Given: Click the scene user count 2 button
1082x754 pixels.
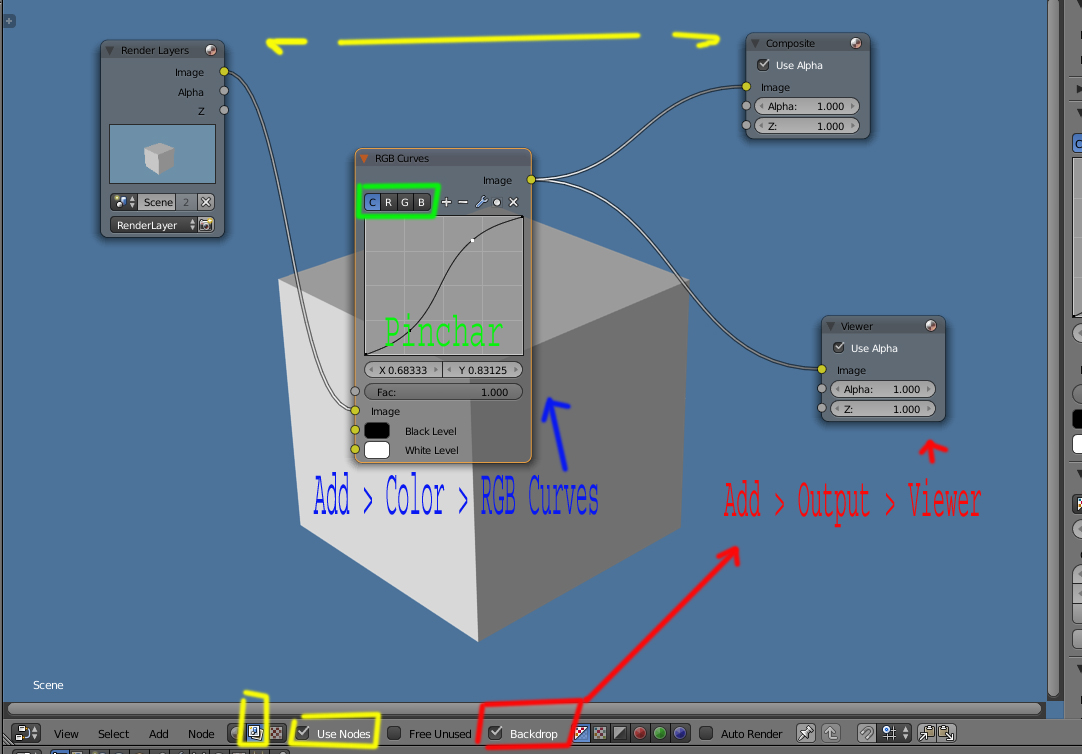Looking at the screenshot, I should click(x=186, y=202).
